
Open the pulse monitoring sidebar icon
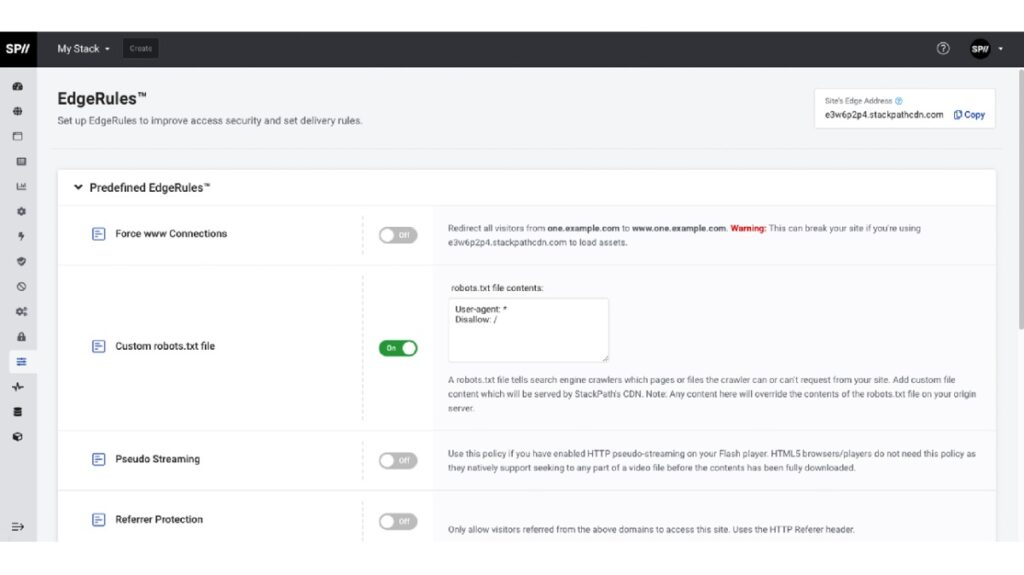point(18,387)
